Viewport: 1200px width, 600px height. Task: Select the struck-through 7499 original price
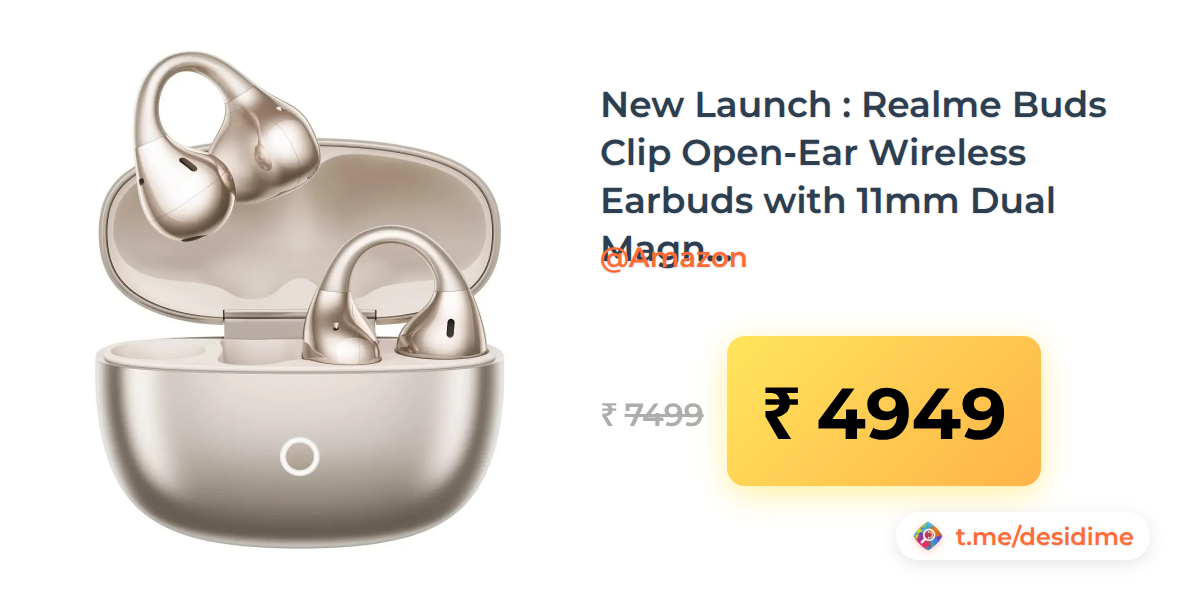point(663,414)
